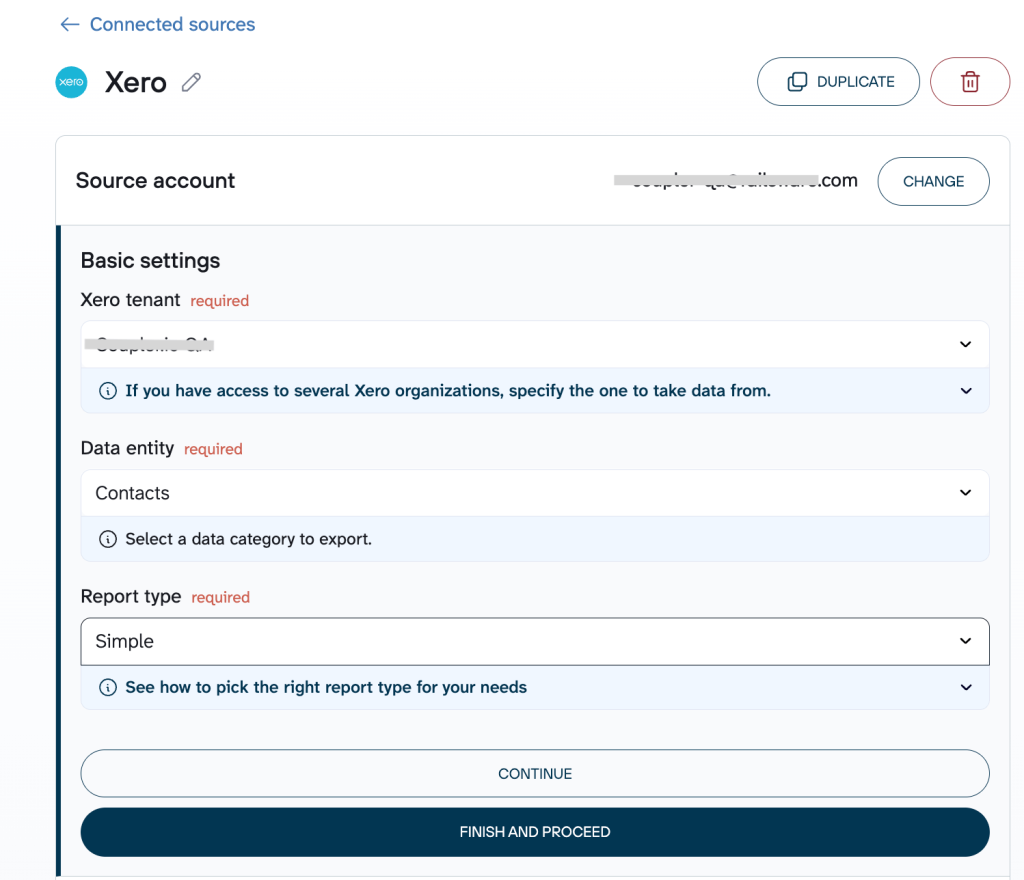Image resolution: width=1024 pixels, height=880 pixels.
Task: Click the Connected sources link
Action: 172,24
